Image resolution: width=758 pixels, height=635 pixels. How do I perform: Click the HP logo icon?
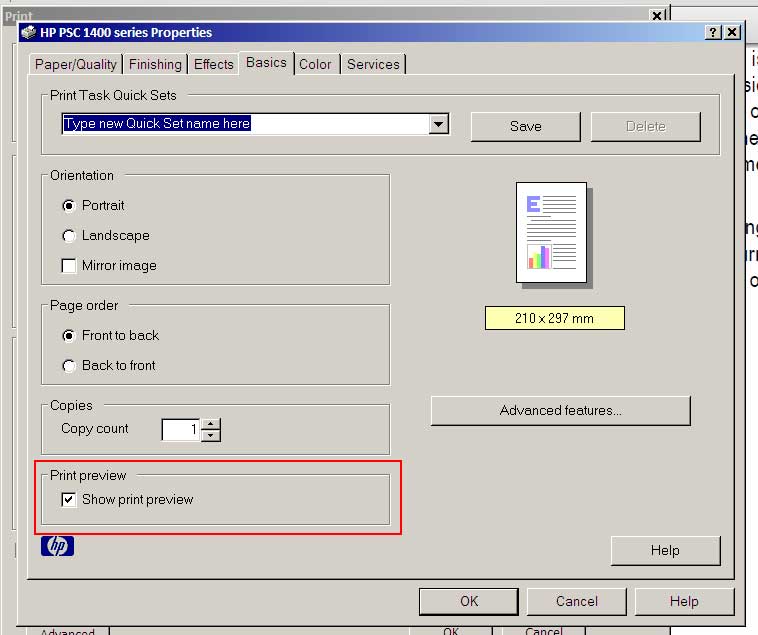click(58, 546)
